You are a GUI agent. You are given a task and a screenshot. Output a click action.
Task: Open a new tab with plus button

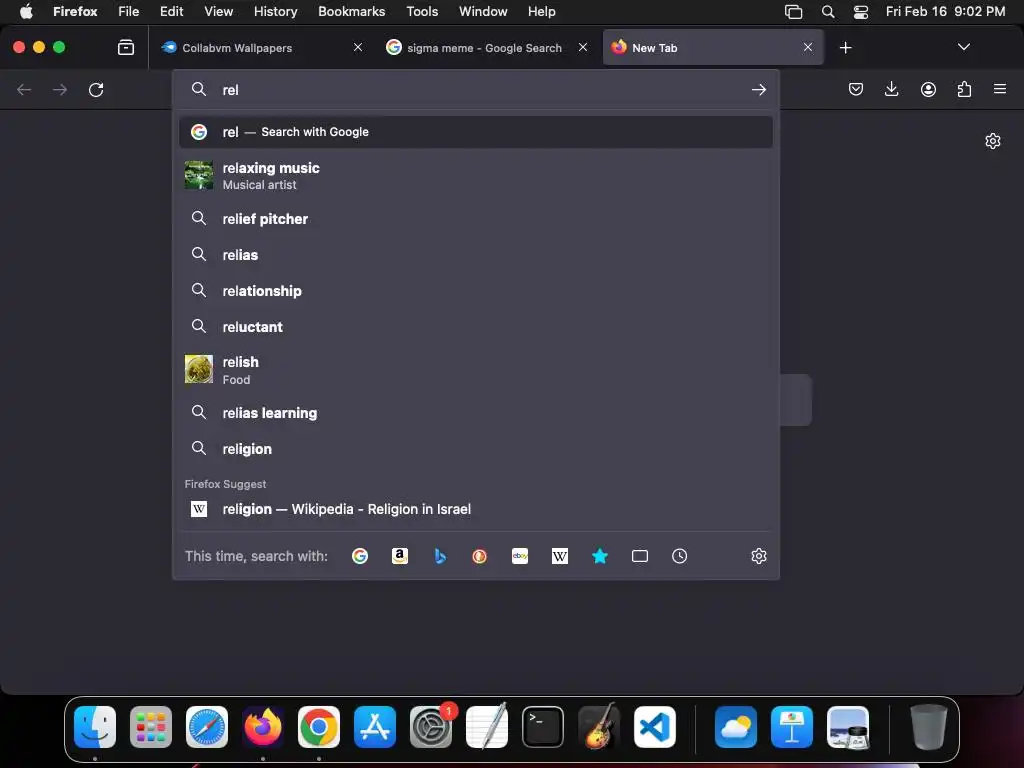point(845,48)
